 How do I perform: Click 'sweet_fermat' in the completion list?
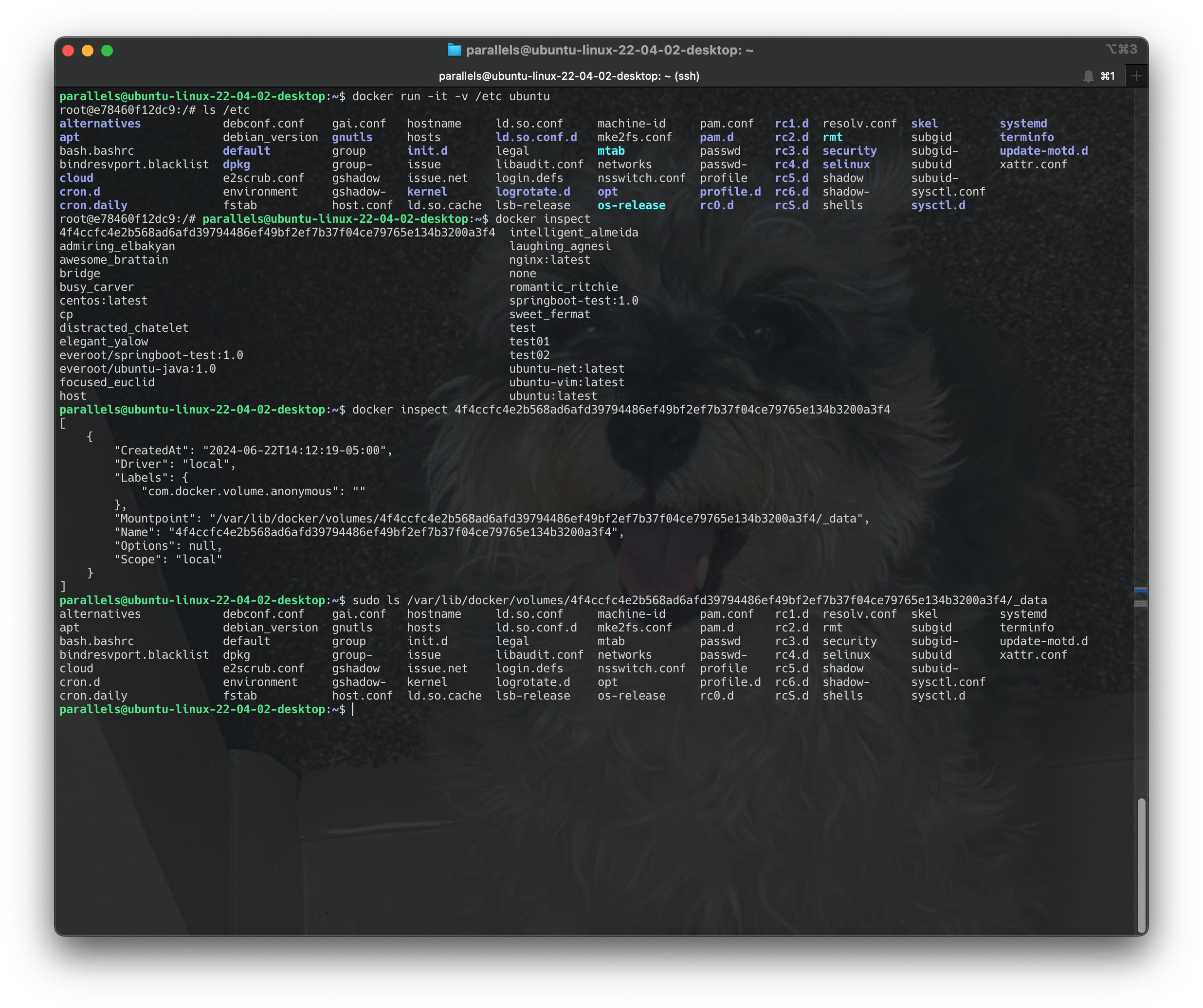coord(549,314)
